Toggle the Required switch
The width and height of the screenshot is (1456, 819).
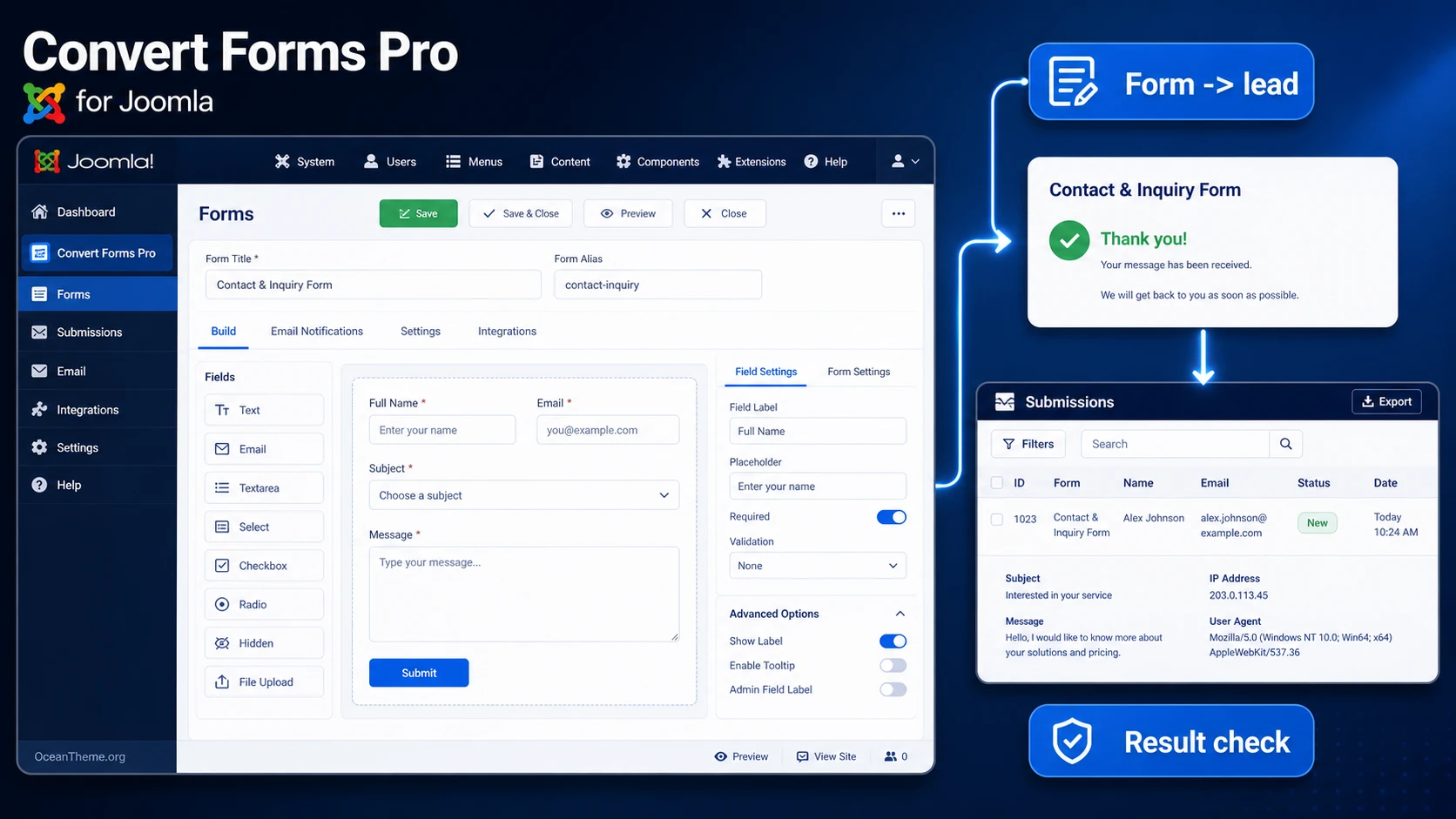[x=892, y=517]
